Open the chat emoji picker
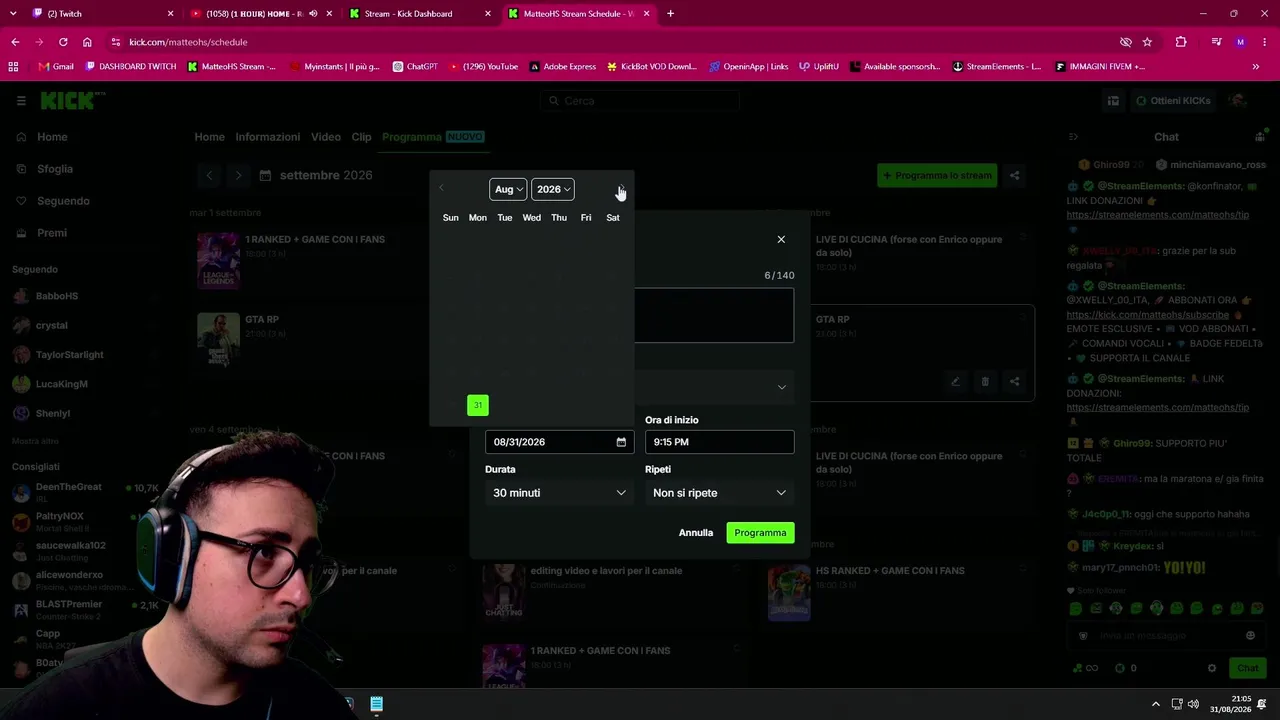This screenshot has height=720, width=1280. [1250, 636]
